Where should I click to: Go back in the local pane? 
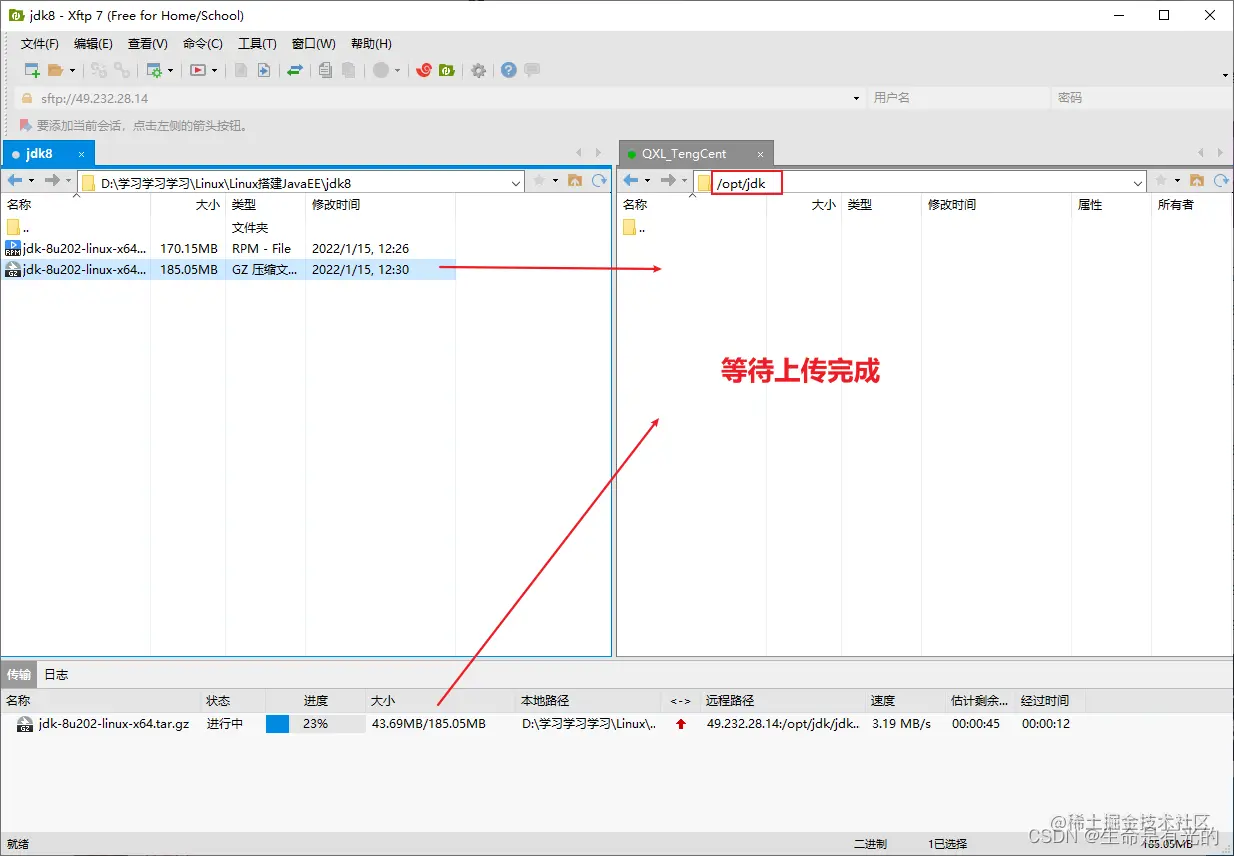[15, 181]
